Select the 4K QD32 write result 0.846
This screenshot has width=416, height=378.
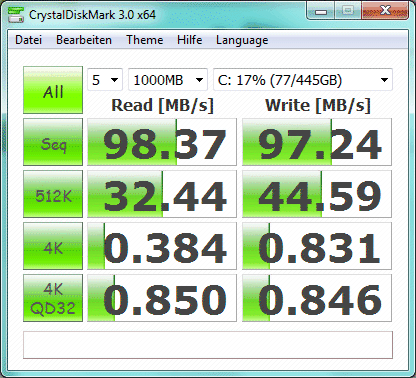pos(317,298)
